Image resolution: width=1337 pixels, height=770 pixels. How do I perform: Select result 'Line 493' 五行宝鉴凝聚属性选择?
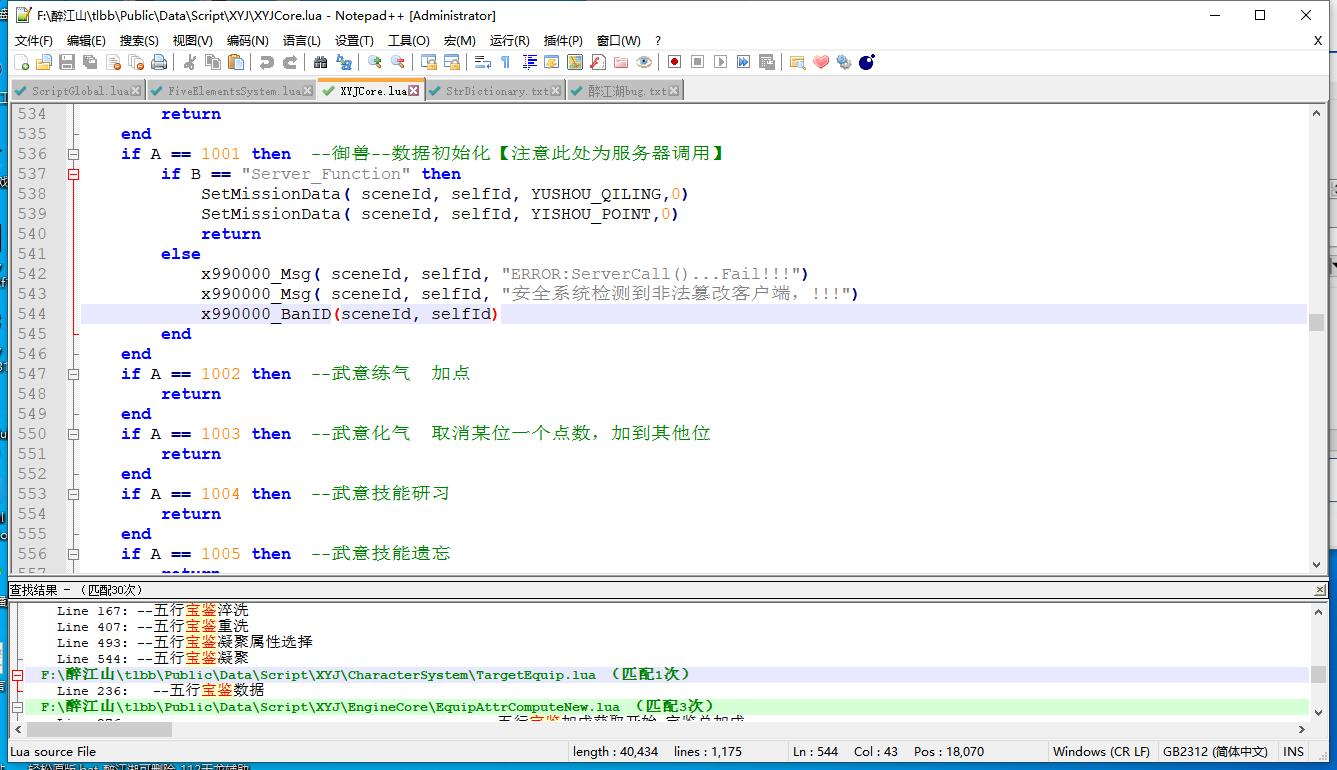point(184,642)
